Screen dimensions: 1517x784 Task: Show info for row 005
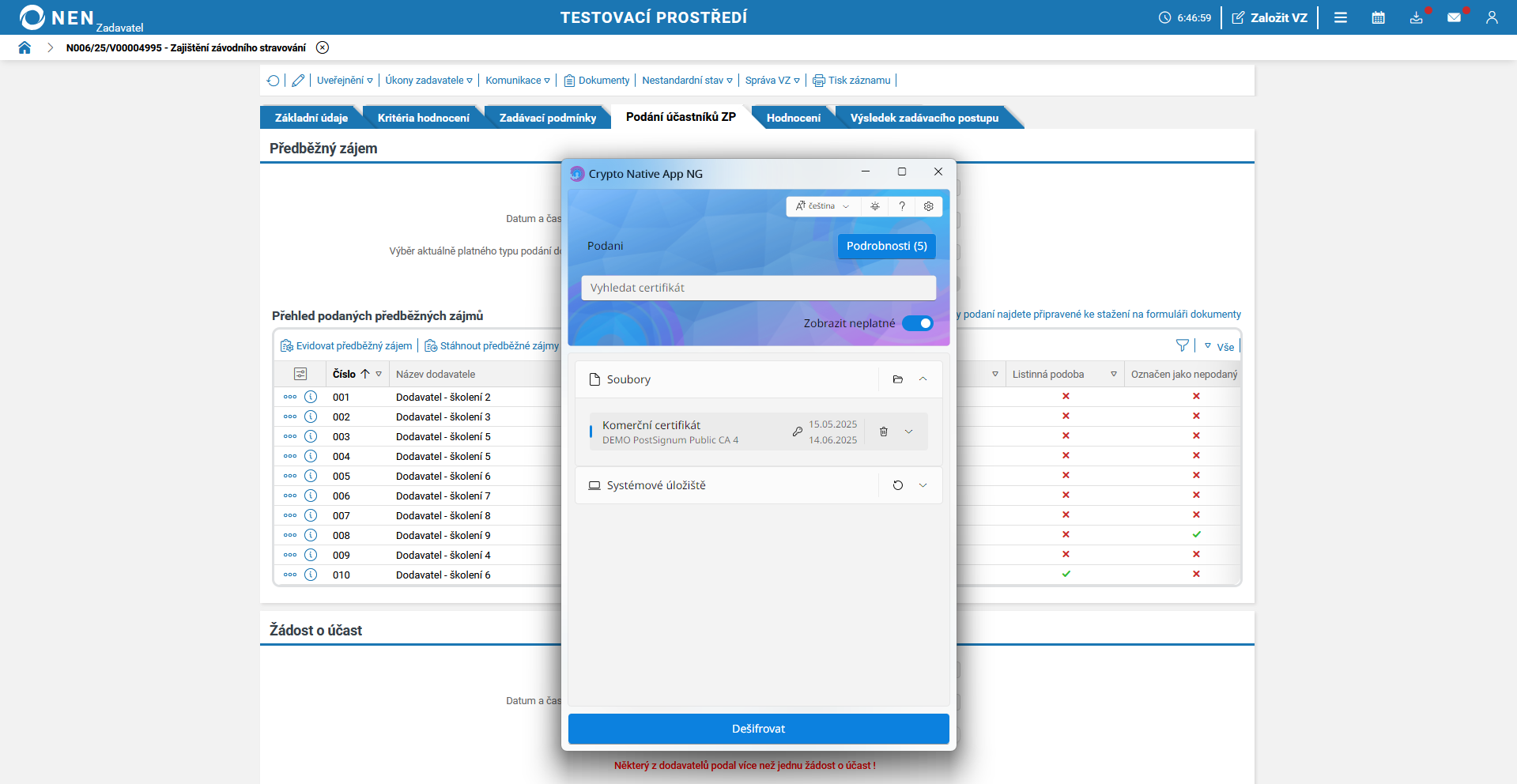click(311, 476)
